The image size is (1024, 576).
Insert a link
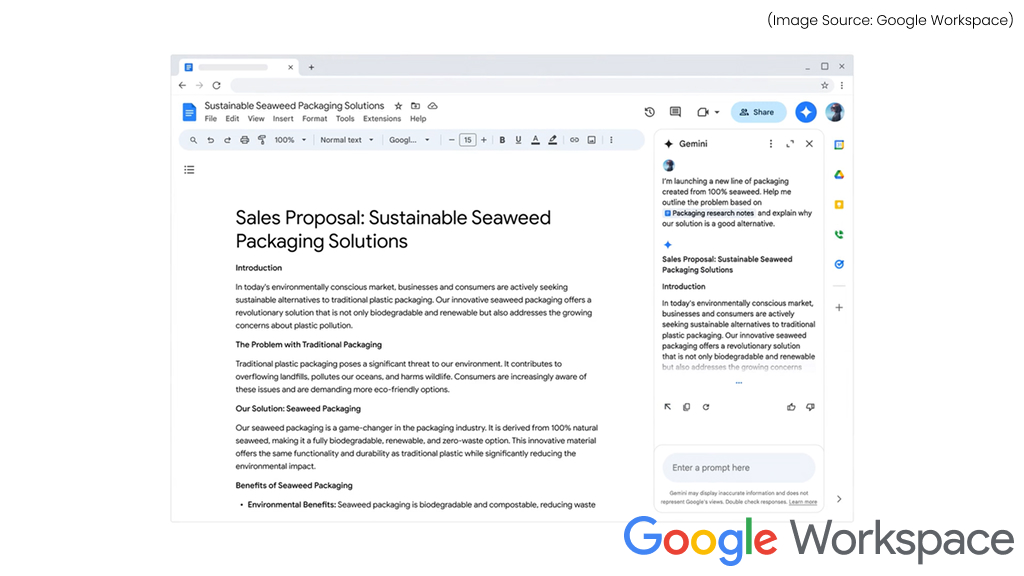(574, 140)
